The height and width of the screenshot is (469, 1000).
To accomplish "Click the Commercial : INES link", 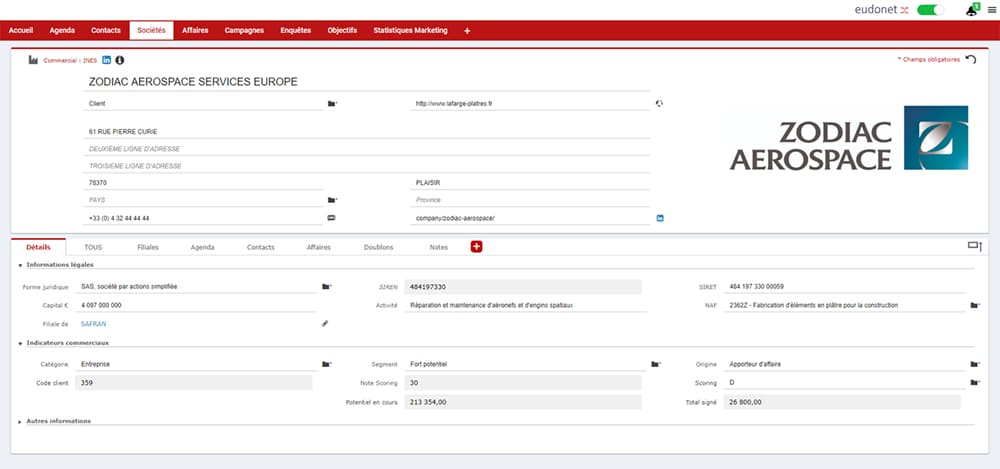I will (70, 61).
